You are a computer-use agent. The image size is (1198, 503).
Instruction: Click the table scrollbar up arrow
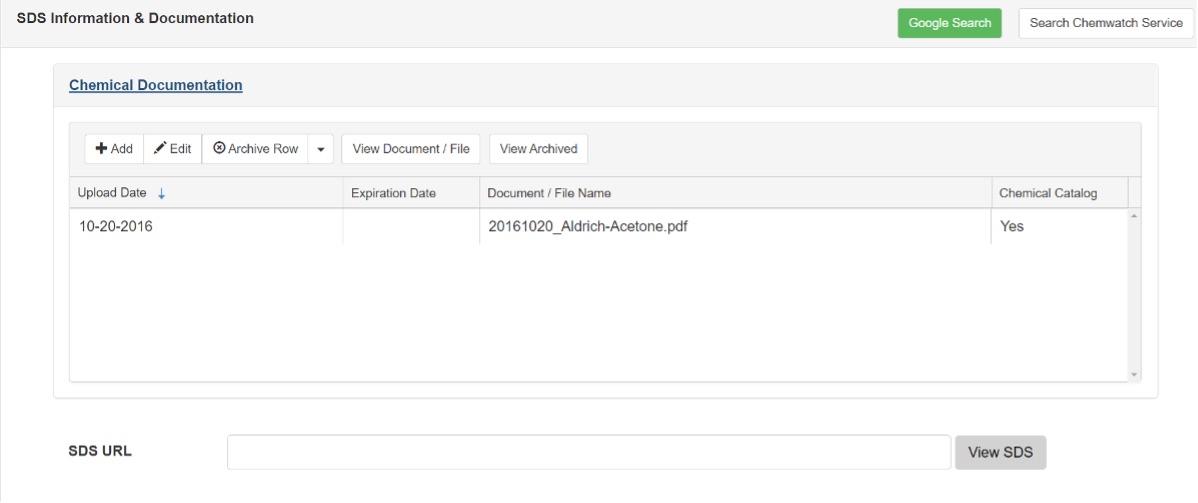pos(1134,216)
